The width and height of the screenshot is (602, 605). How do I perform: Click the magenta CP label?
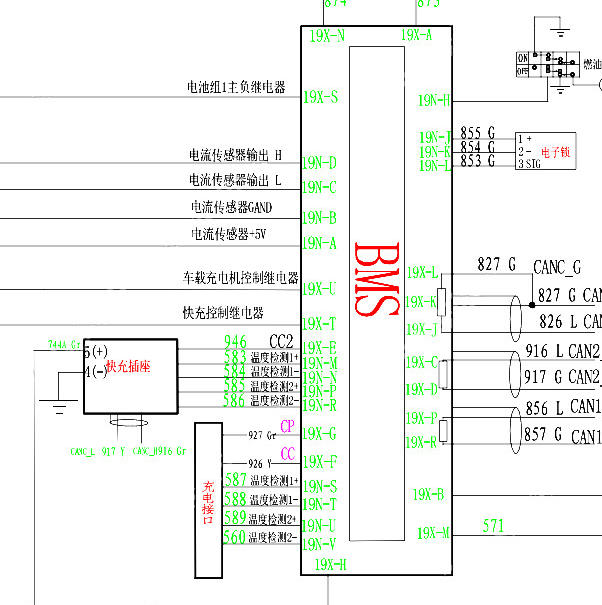coord(287,426)
